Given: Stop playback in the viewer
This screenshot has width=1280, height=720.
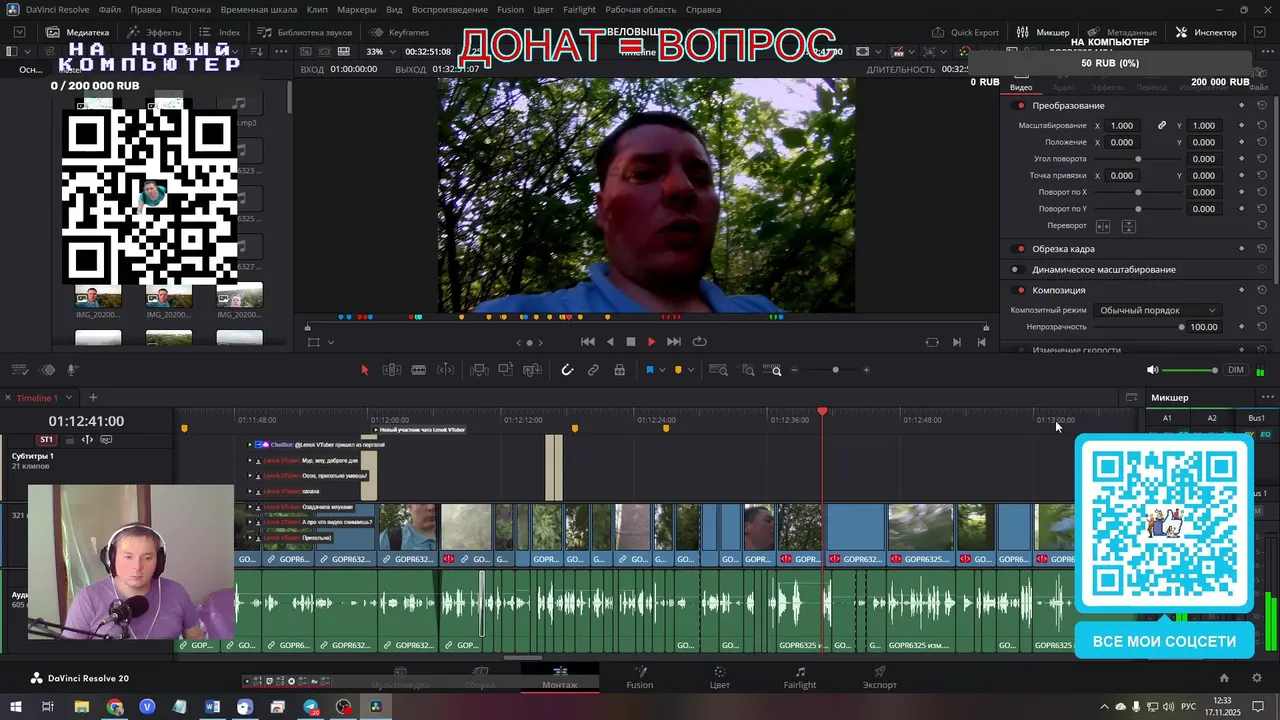Looking at the screenshot, I should click(x=631, y=342).
